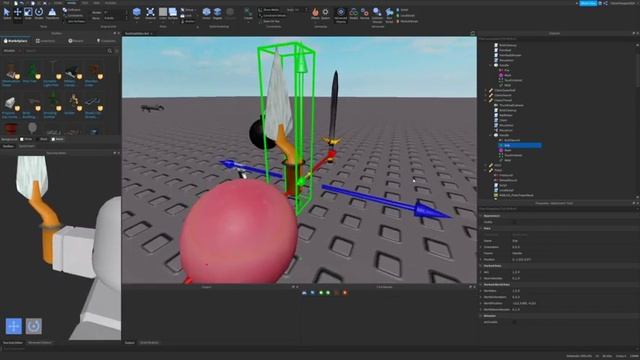Open the Test ribbon tab
Image resolution: width=640 pixels, height=360 pixels.
point(85,3)
